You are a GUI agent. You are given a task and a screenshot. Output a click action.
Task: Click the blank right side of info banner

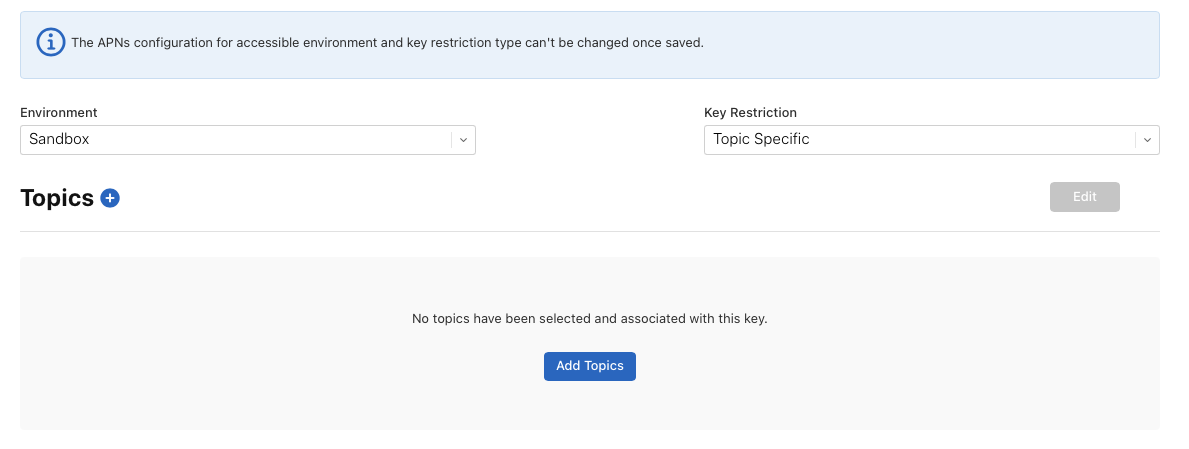[950, 44]
